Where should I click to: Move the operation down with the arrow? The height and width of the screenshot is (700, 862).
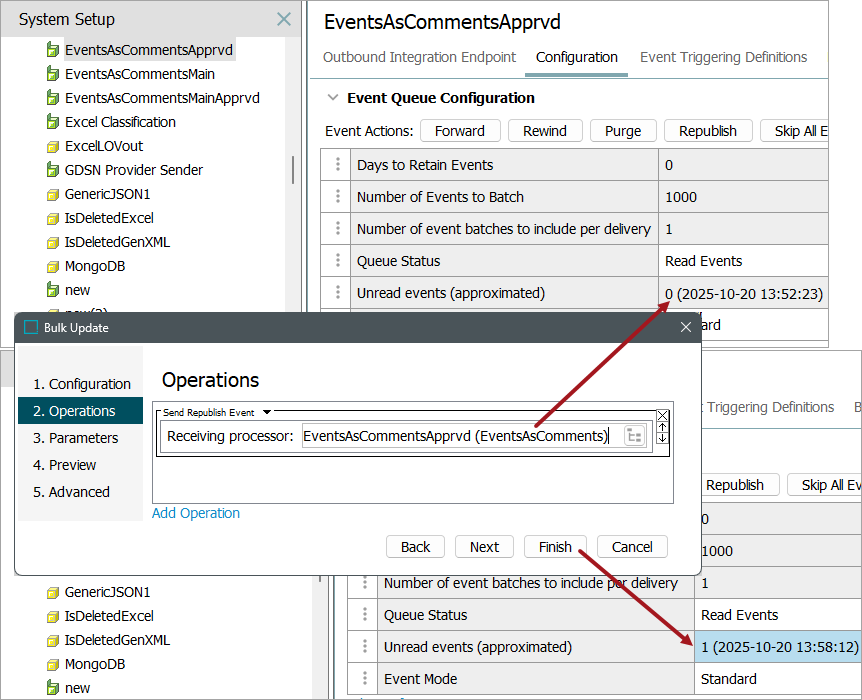pos(662,438)
